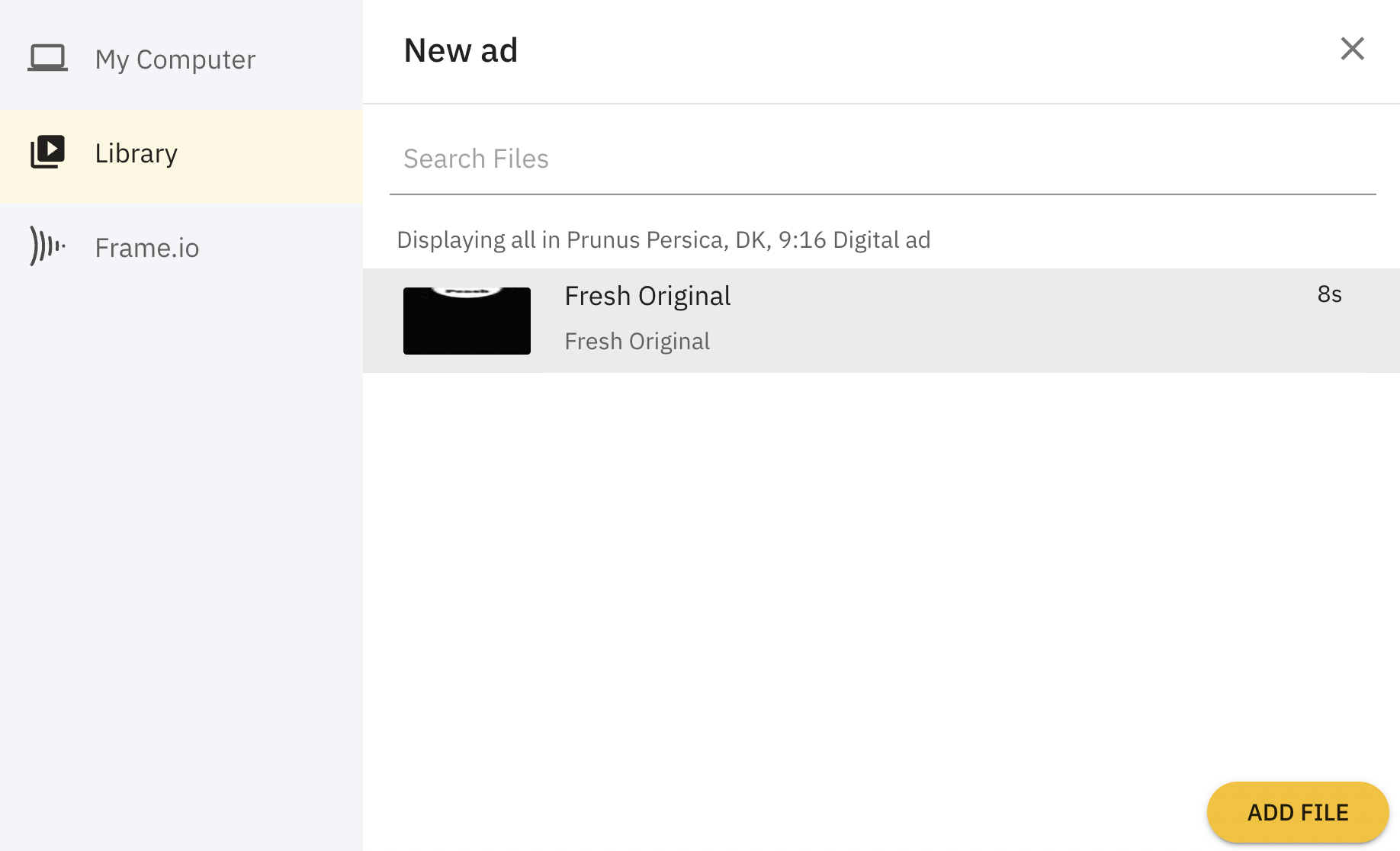Click the Library play-stack icon
Screen dimensions: 1400x851
click(x=47, y=152)
